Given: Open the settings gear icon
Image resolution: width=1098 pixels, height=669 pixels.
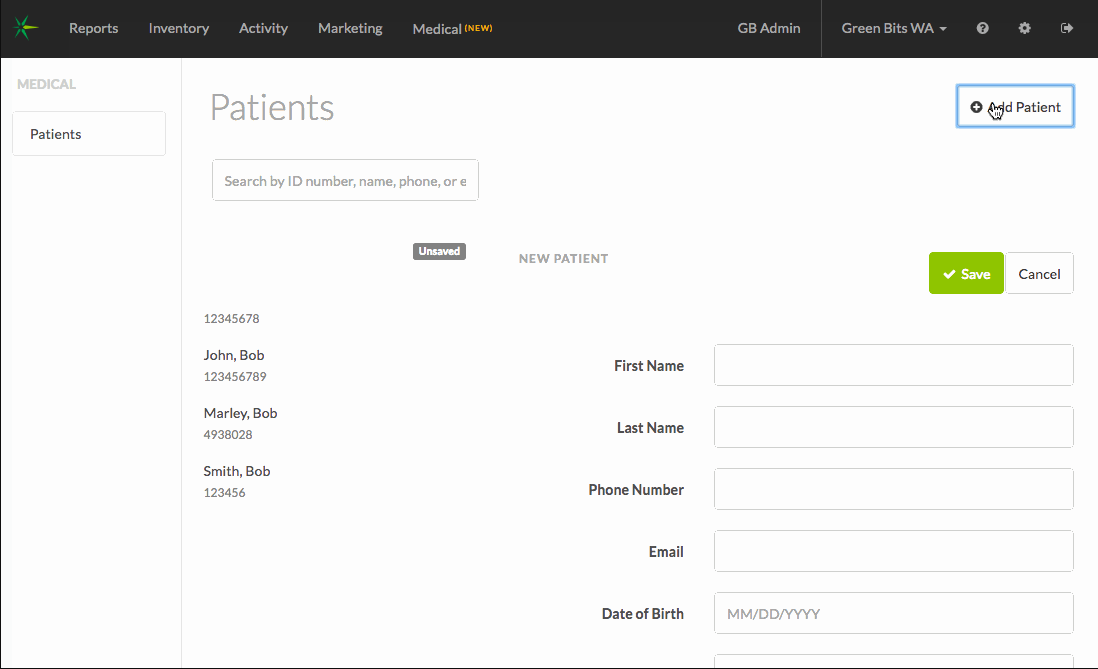Looking at the screenshot, I should pyautogui.click(x=1024, y=28).
